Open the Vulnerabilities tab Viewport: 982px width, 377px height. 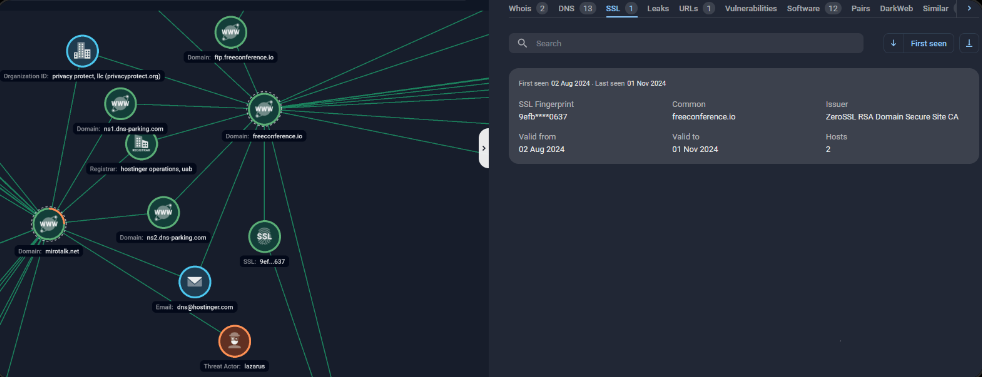pos(751,8)
